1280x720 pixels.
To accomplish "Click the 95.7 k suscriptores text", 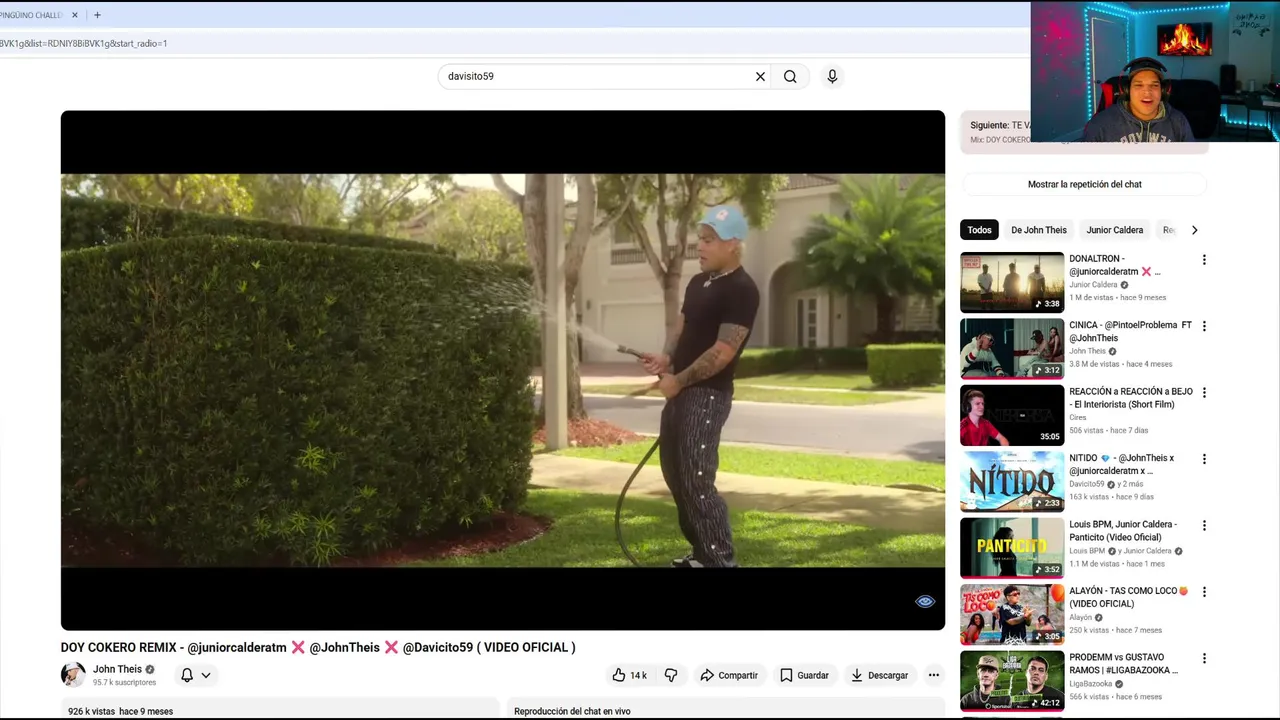I will [124, 683].
